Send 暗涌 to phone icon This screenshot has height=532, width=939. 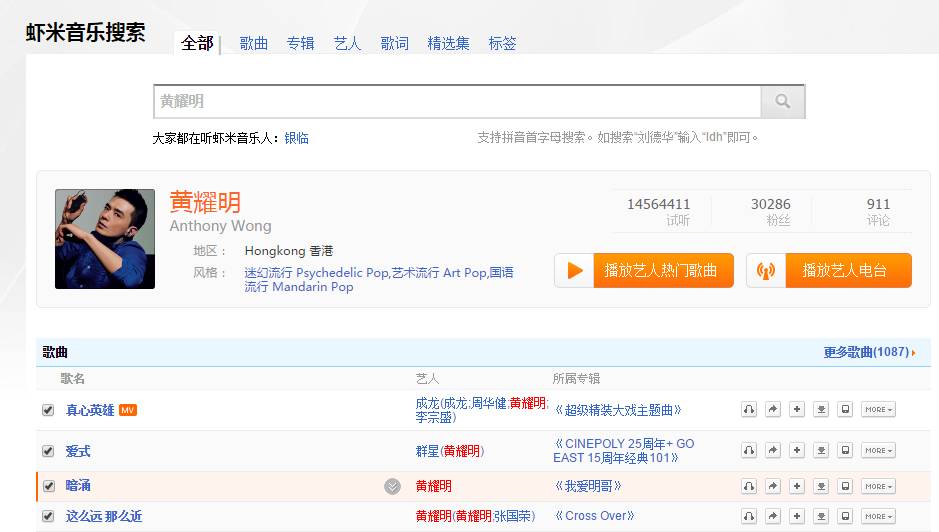click(x=845, y=486)
